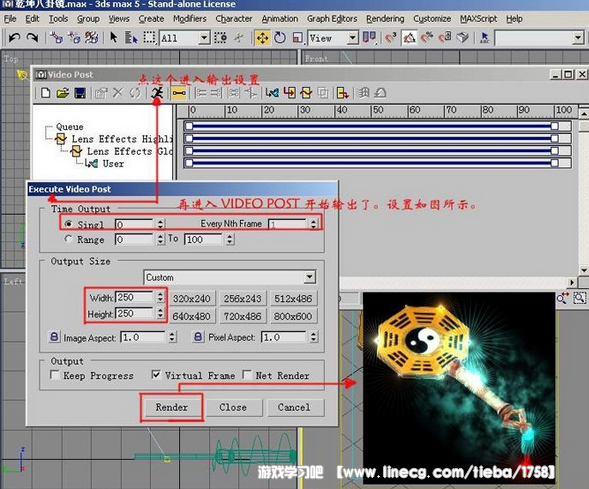589x489 pixels.
Task: Activate Select and Rotate tool
Action: coord(280,38)
